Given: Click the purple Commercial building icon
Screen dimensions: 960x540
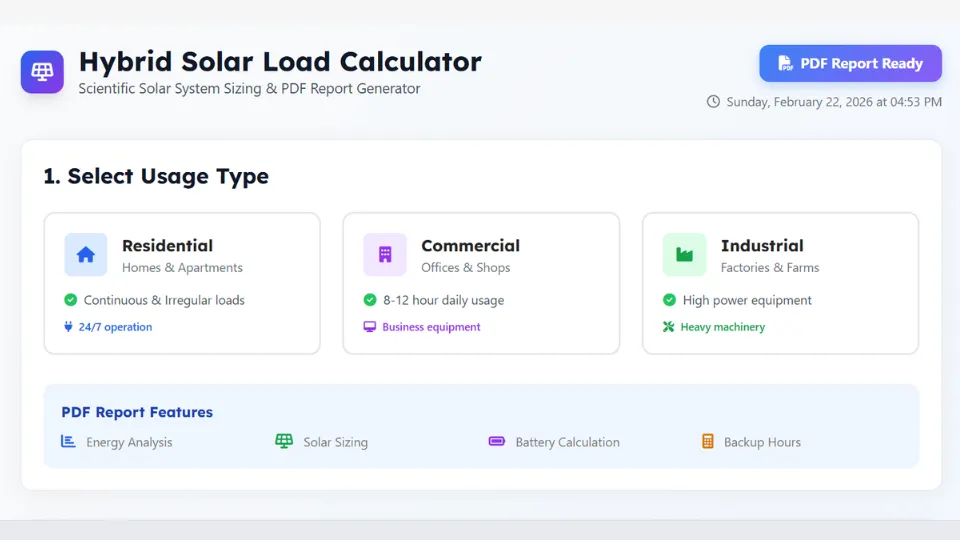Looking at the screenshot, I should point(385,255).
